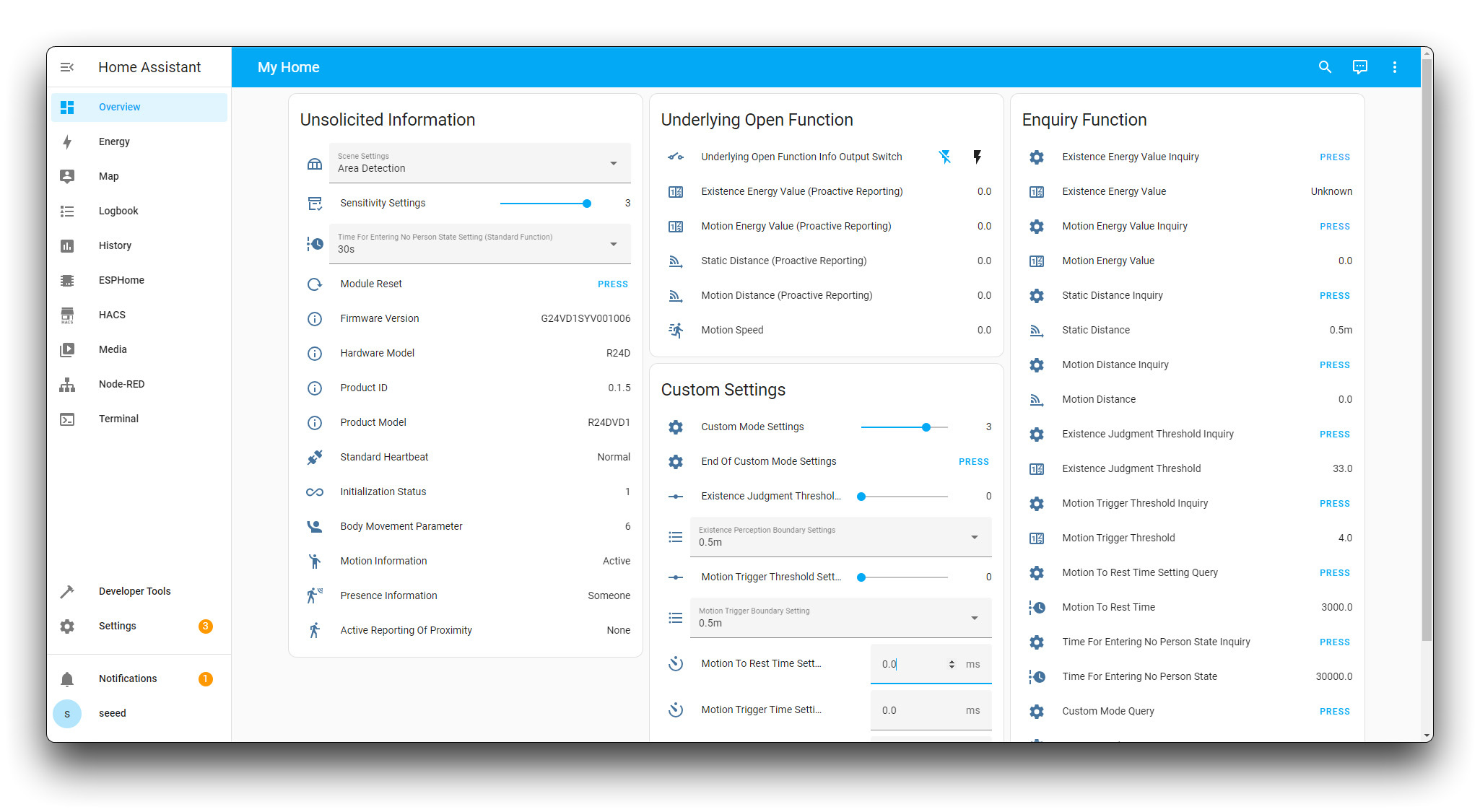The width and height of the screenshot is (1480, 812).
Task: Turn off Underlying Open Function output switch
Action: tap(944, 157)
